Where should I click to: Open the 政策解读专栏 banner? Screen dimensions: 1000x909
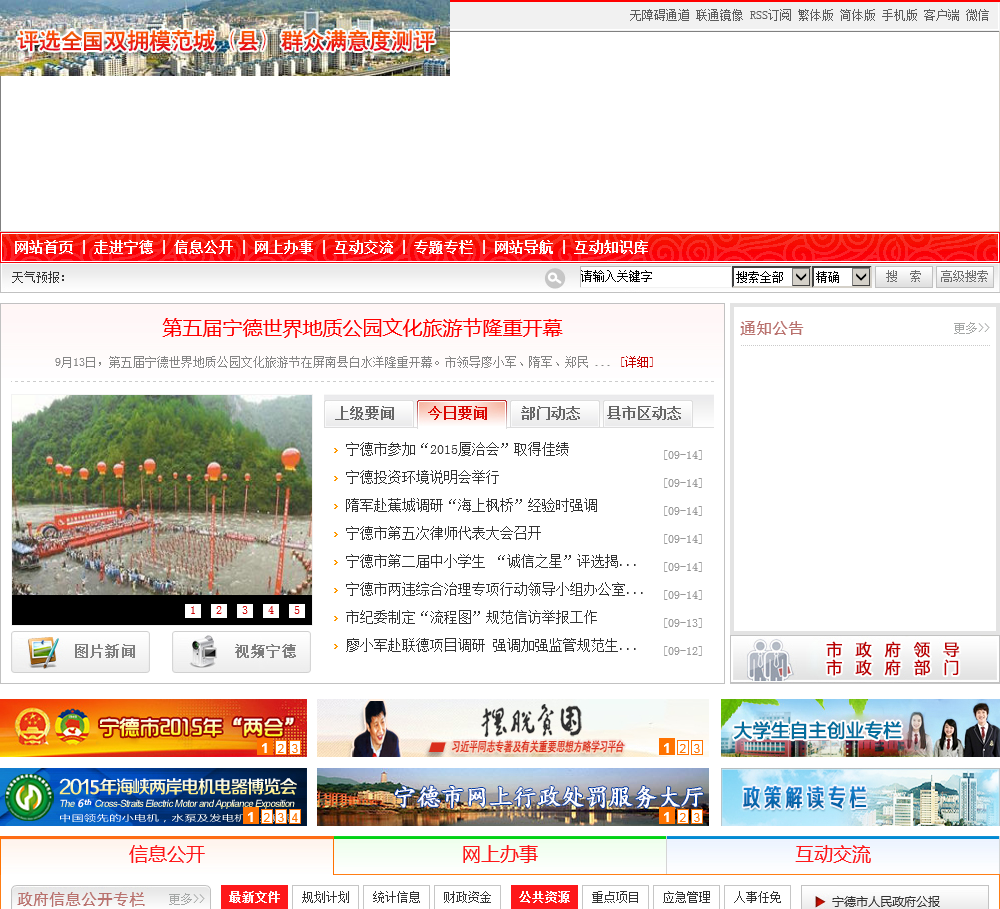[860, 797]
